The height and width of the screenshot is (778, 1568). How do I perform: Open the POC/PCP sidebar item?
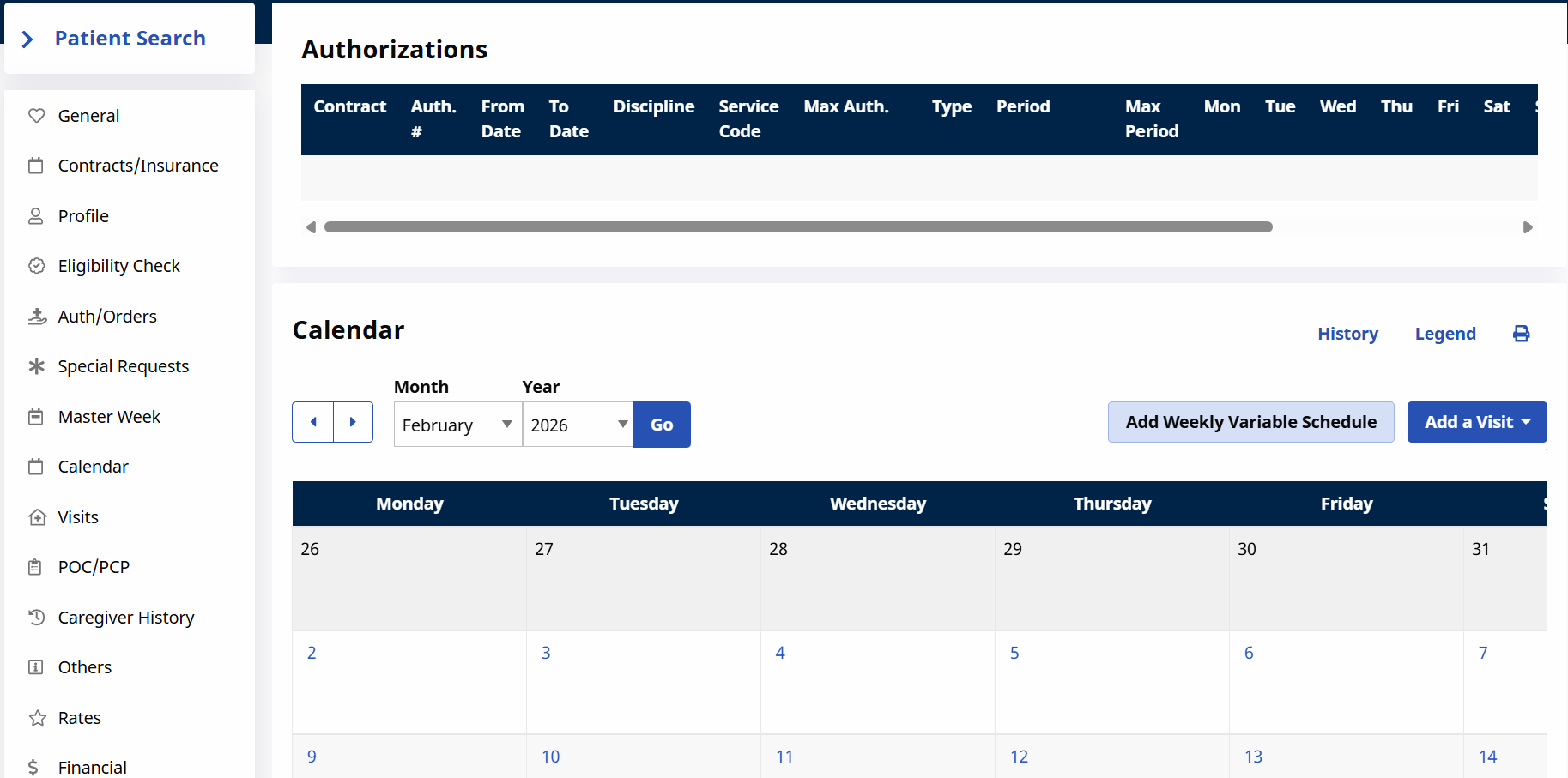click(x=94, y=567)
